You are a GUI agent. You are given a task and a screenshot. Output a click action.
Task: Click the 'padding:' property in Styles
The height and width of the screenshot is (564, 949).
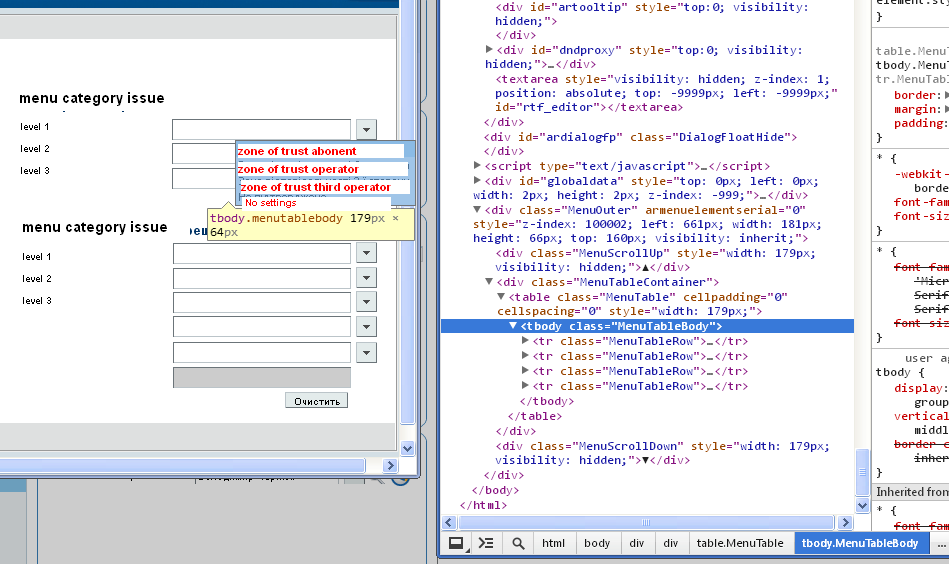pos(921,123)
